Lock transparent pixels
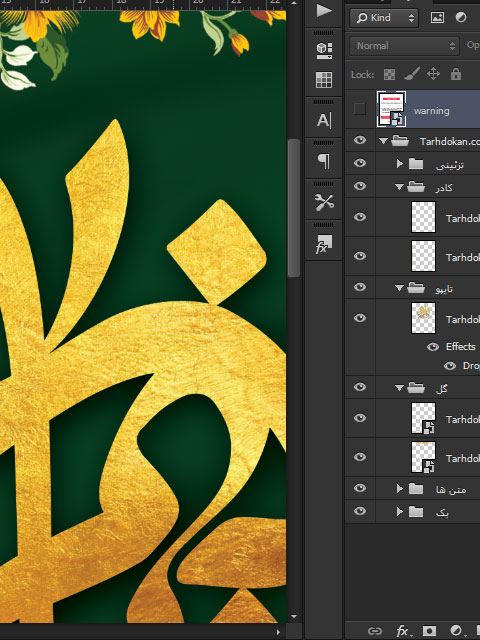 (389, 74)
